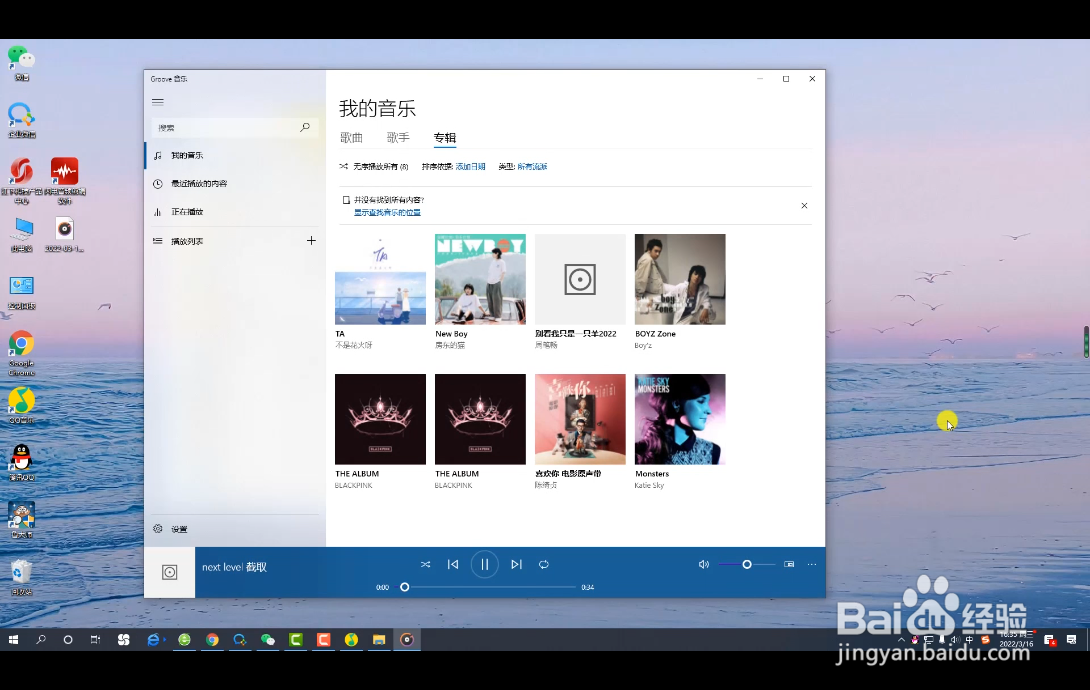Viewport: 1090px width, 690px height.
Task: Toggle shuffle in the player bar
Action: point(425,565)
